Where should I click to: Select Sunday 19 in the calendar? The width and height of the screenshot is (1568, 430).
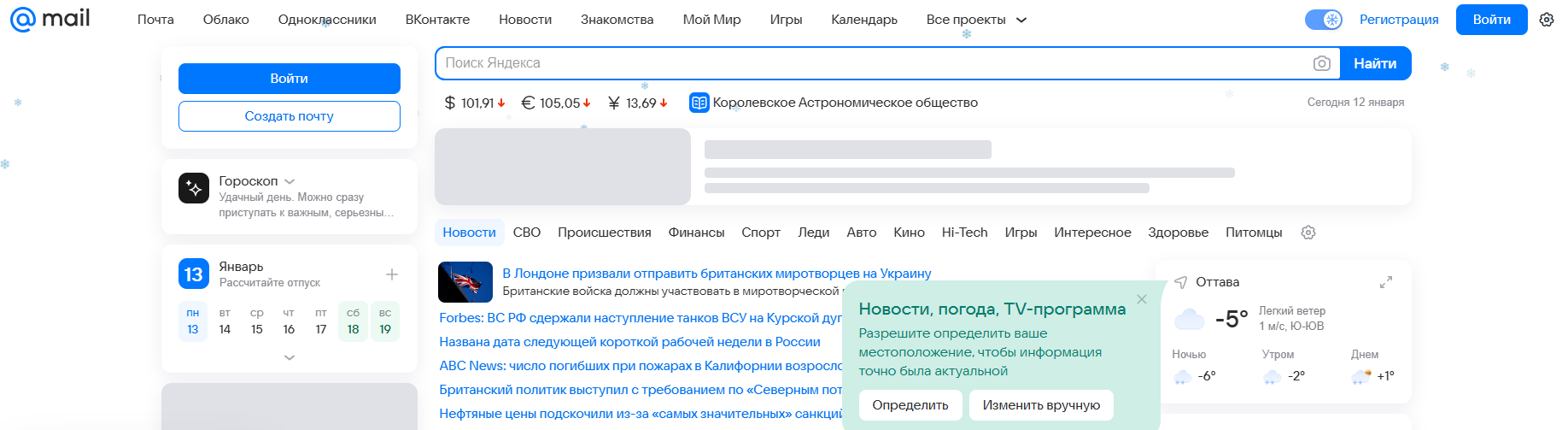tap(385, 321)
